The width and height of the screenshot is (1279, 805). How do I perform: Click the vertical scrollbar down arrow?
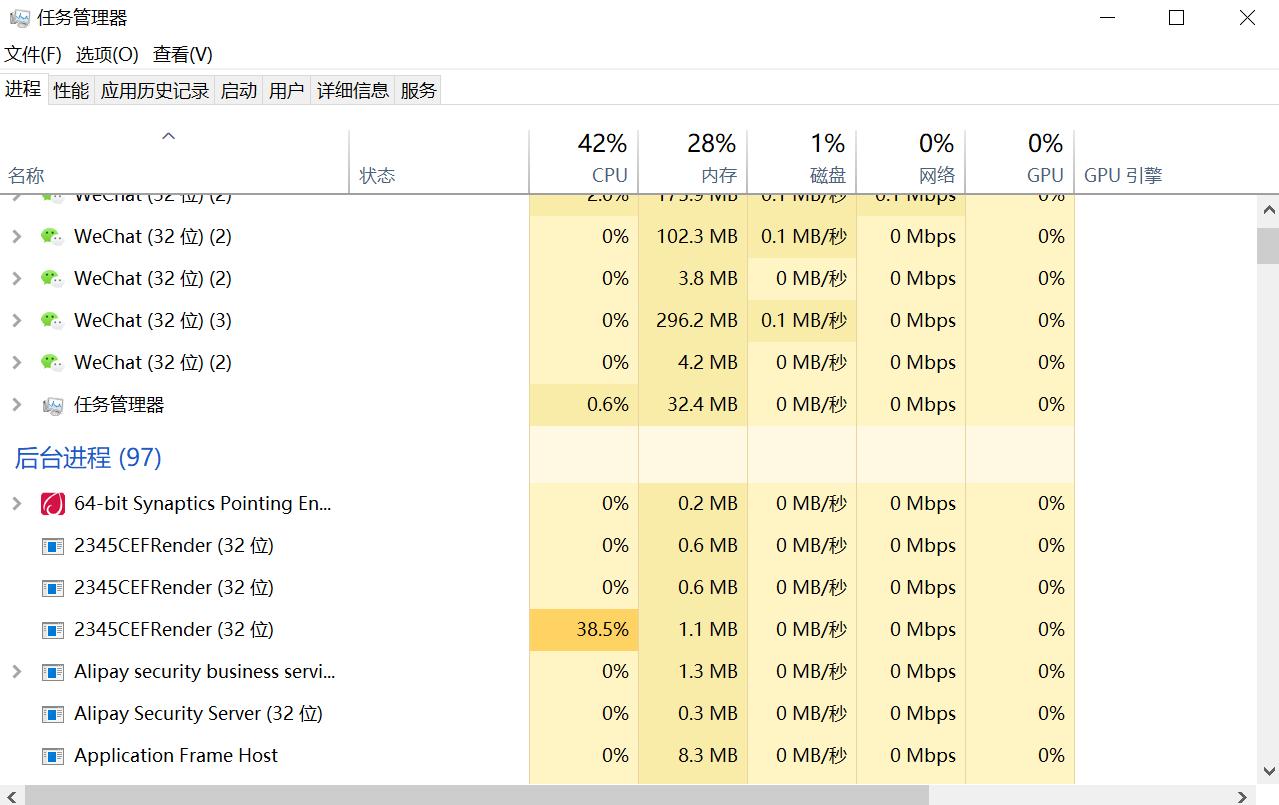coord(1268,771)
